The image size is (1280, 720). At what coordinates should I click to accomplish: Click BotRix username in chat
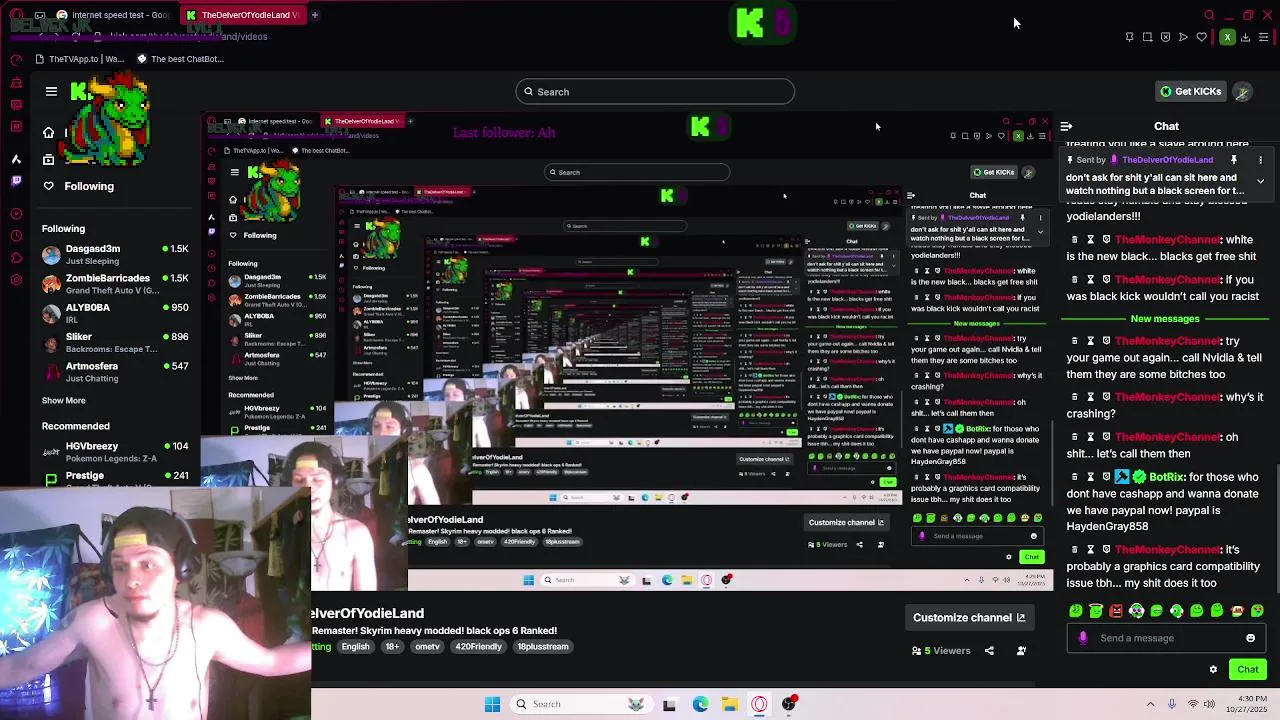pos(1166,477)
